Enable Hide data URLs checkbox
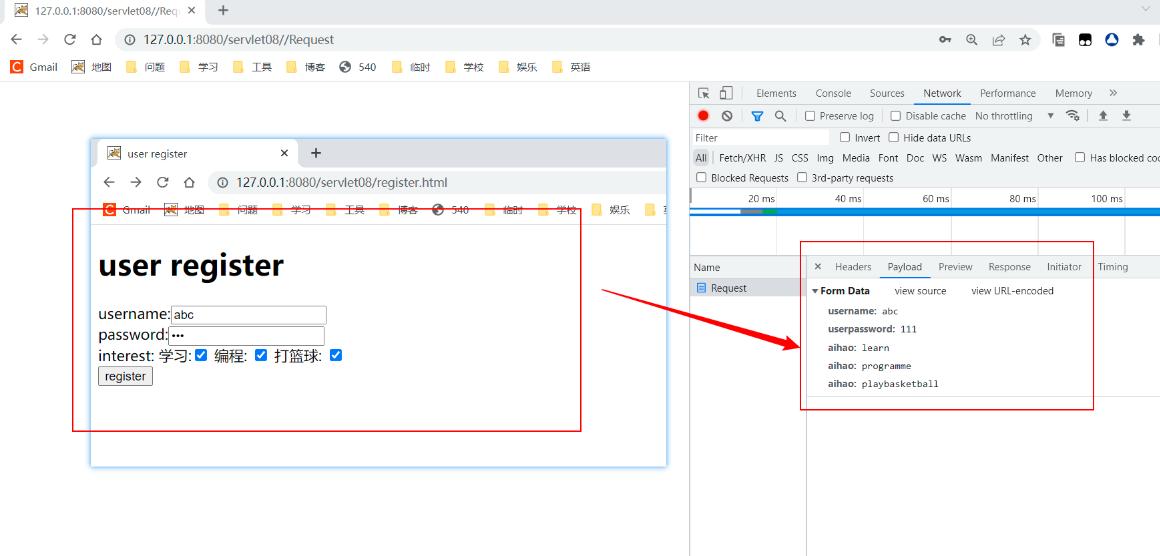Viewport: 1160px width, 556px height. click(x=894, y=138)
